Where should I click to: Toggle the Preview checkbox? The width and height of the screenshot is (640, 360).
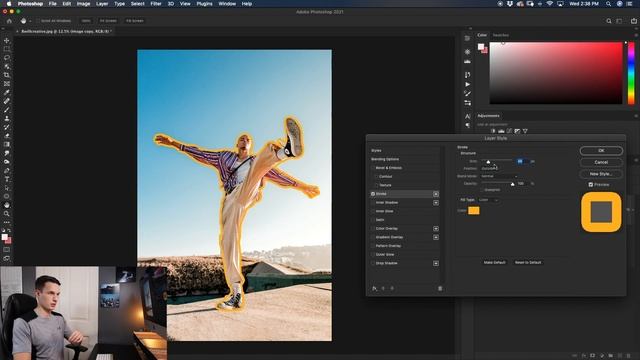(591, 184)
